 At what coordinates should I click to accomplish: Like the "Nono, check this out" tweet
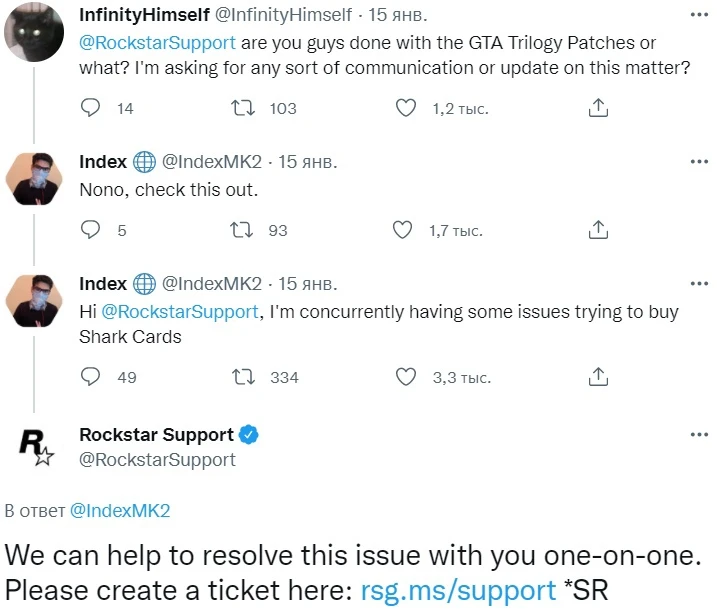[402, 230]
